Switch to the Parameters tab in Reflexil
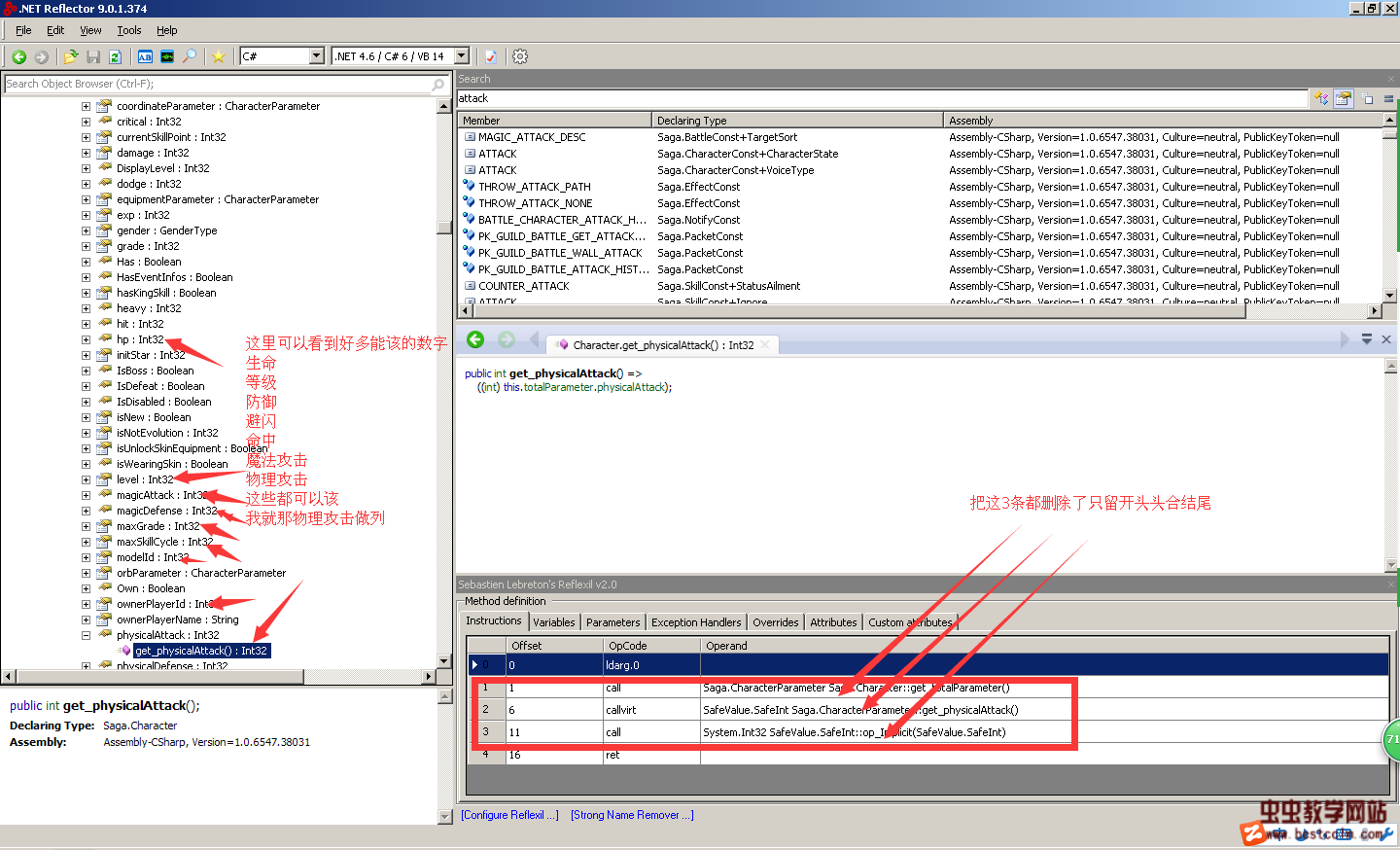Viewport: 1400px width, 850px height. coord(613,622)
